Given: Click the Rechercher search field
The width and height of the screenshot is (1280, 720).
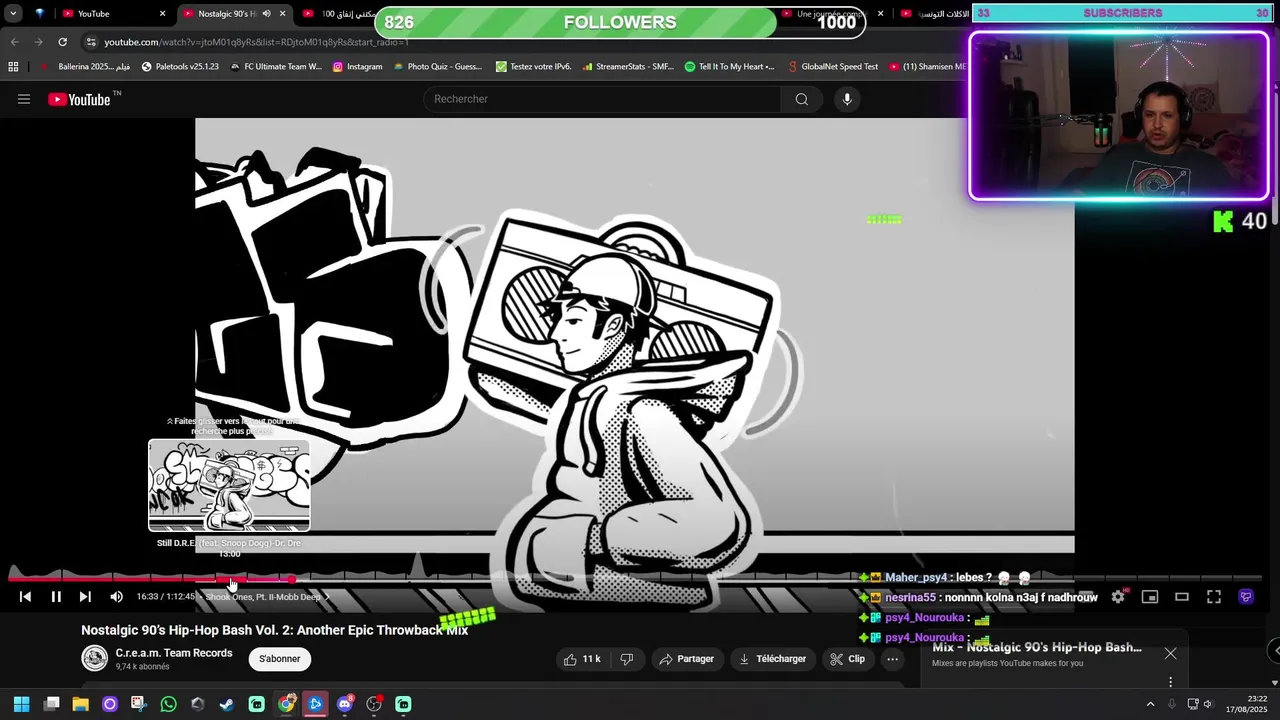Looking at the screenshot, I should click(x=602, y=99).
